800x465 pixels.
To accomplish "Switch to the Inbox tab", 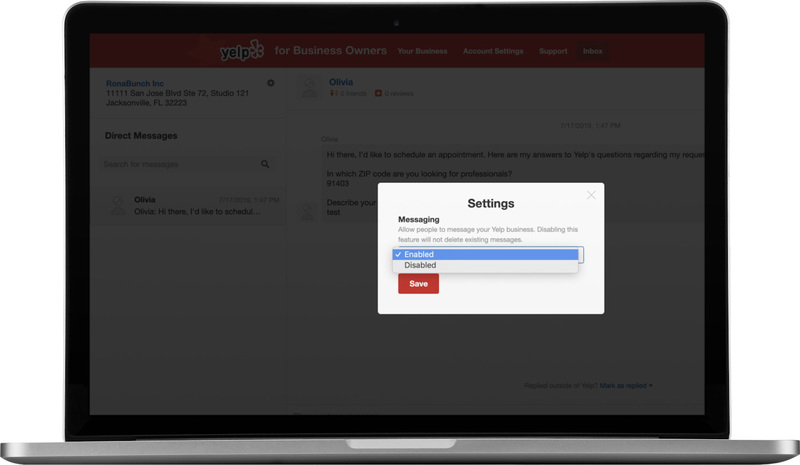I will pos(592,51).
